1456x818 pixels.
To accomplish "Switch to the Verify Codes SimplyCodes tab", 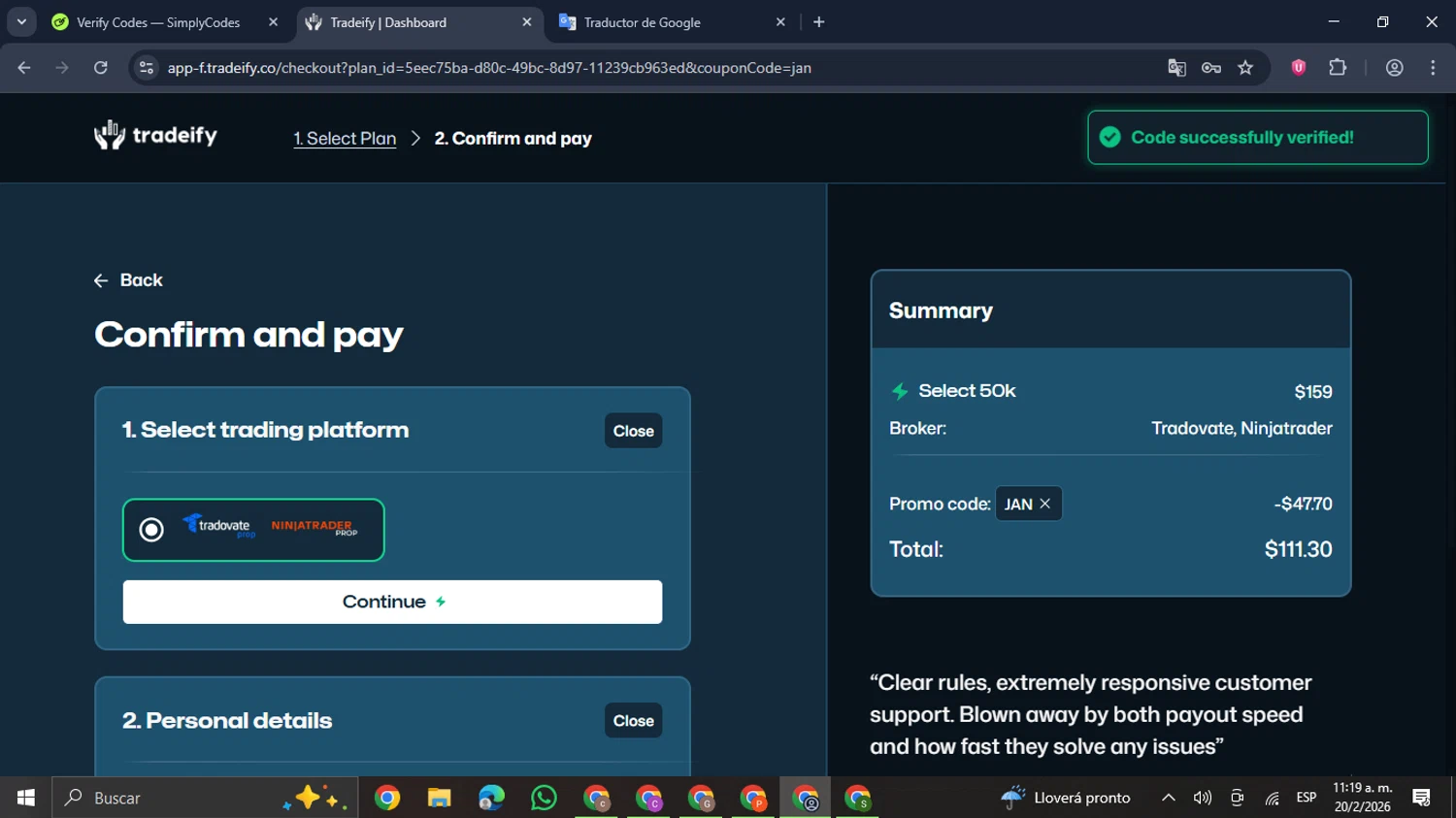I will [158, 22].
